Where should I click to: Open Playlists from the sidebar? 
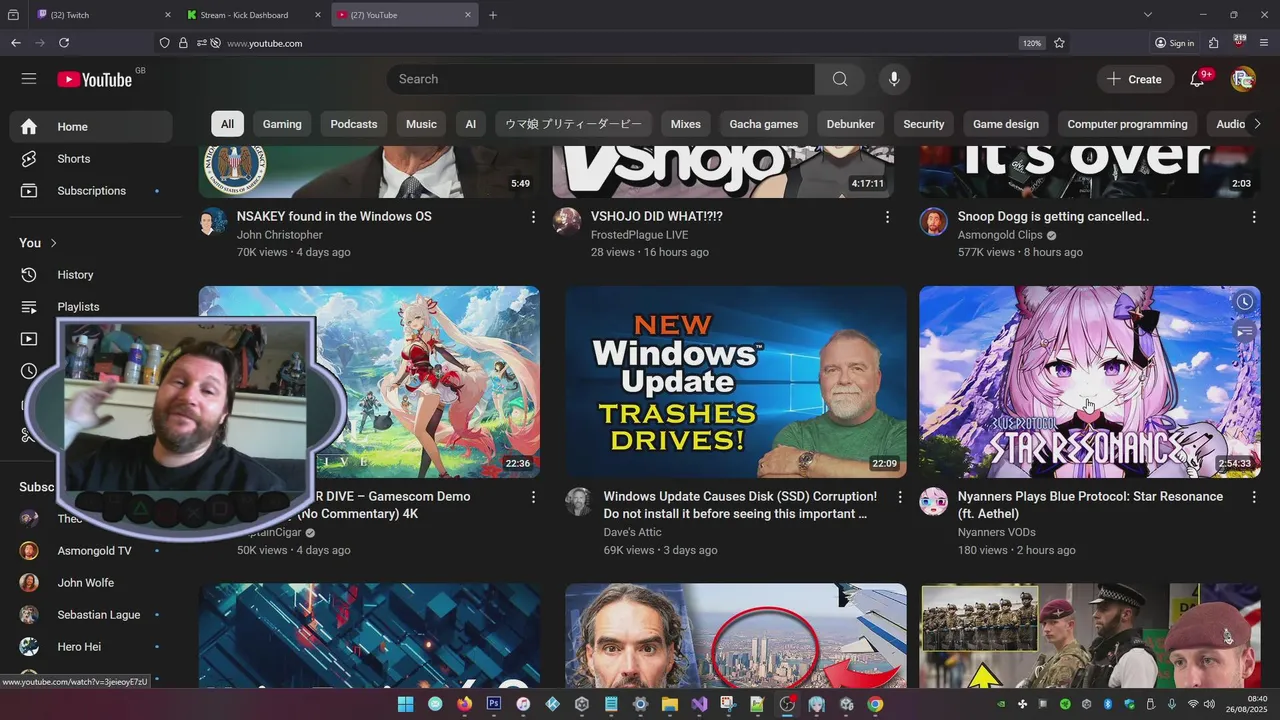coord(91,307)
